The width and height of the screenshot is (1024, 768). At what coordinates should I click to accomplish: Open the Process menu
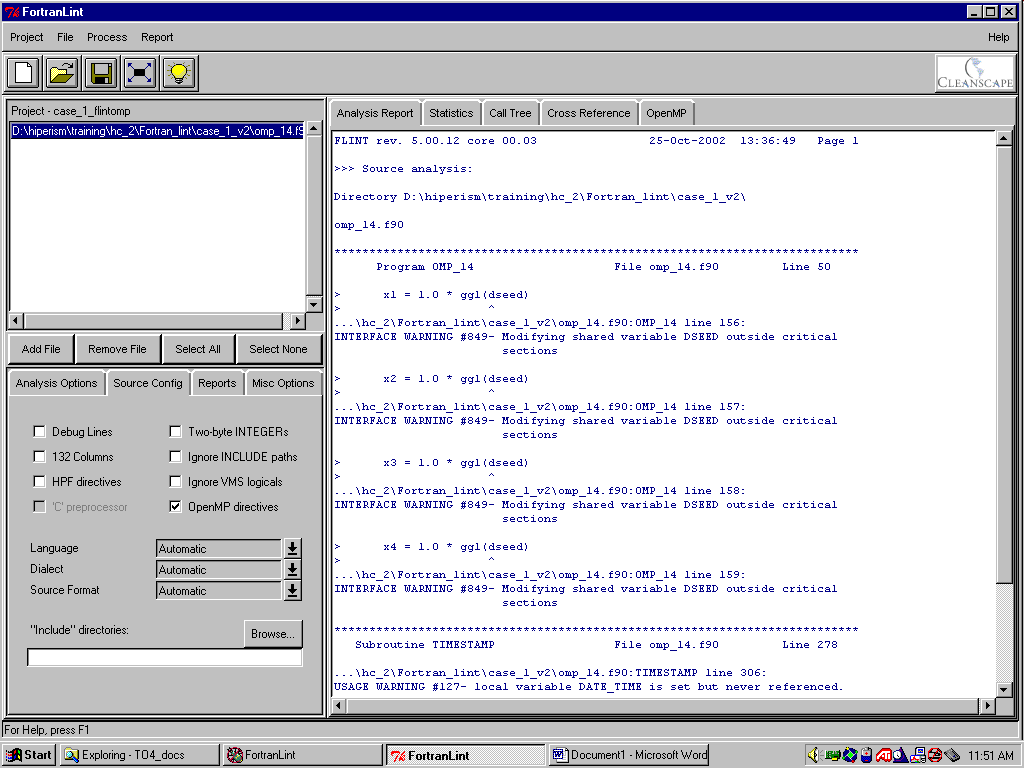107,37
